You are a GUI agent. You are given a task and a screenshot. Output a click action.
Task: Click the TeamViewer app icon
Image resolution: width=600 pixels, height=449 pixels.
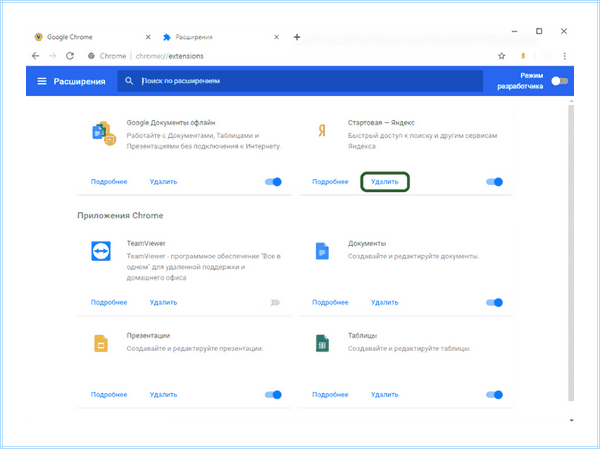pyautogui.click(x=101, y=251)
